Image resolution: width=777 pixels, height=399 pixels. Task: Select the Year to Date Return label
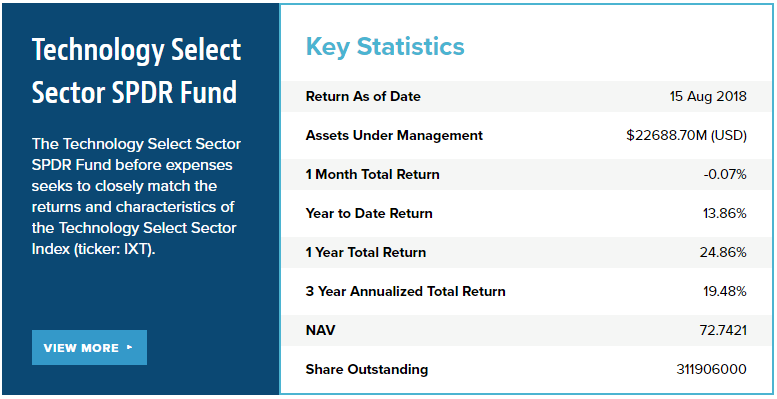(369, 213)
